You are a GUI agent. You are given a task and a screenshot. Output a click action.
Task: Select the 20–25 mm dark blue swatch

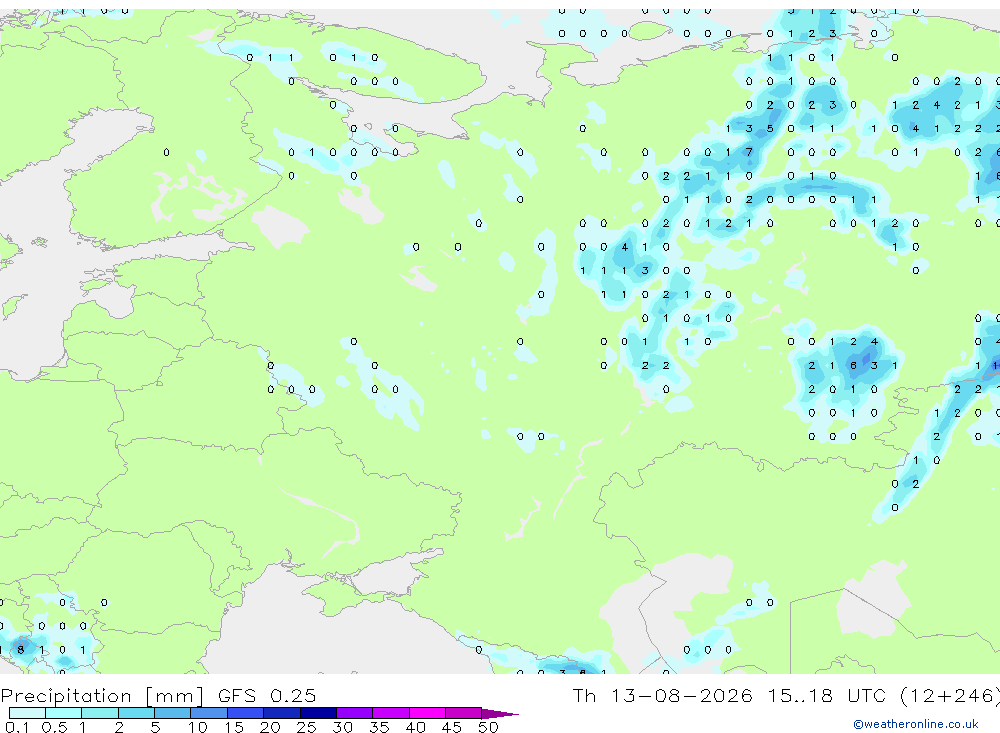pyautogui.click(x=281, y=713)
